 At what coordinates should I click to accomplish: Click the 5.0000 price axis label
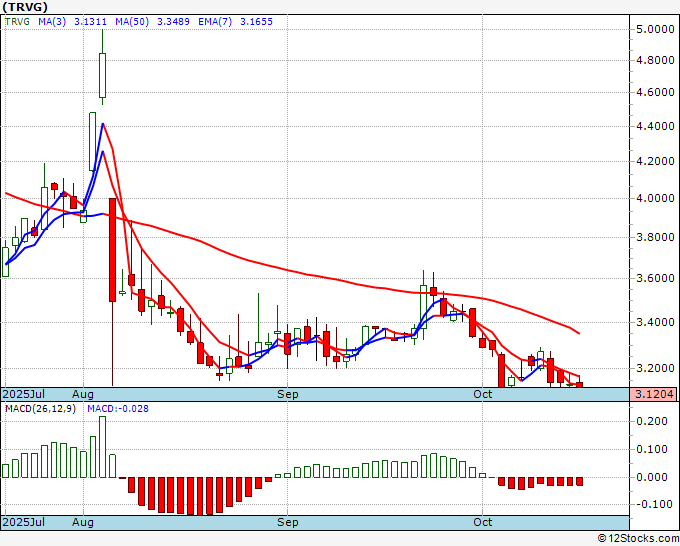[655, 29]
